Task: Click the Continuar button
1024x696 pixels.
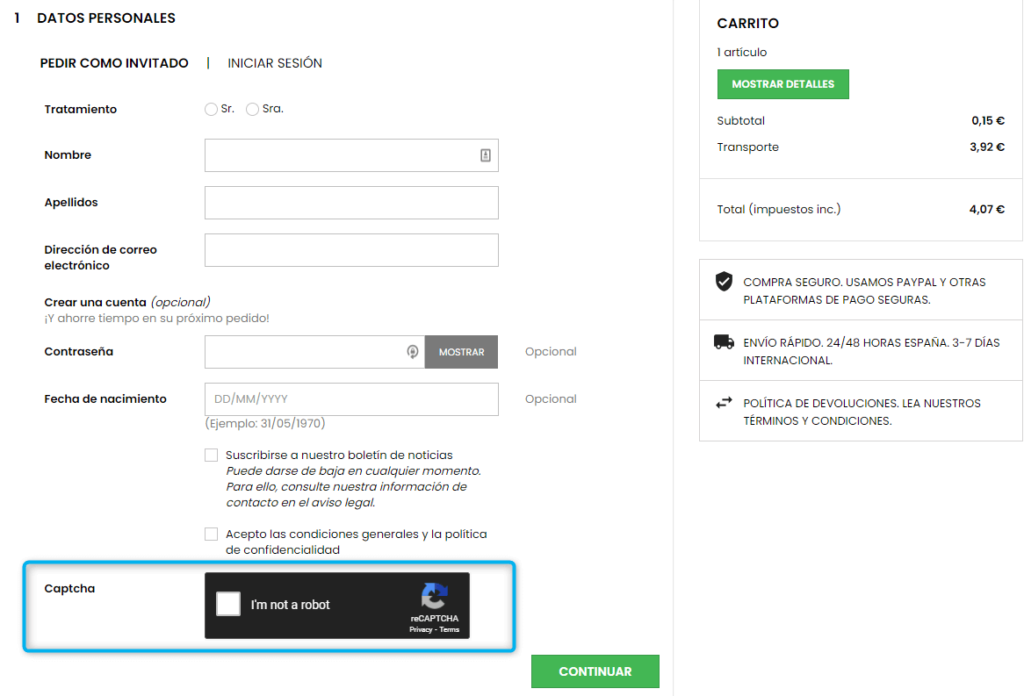Action: coord(595,671)
